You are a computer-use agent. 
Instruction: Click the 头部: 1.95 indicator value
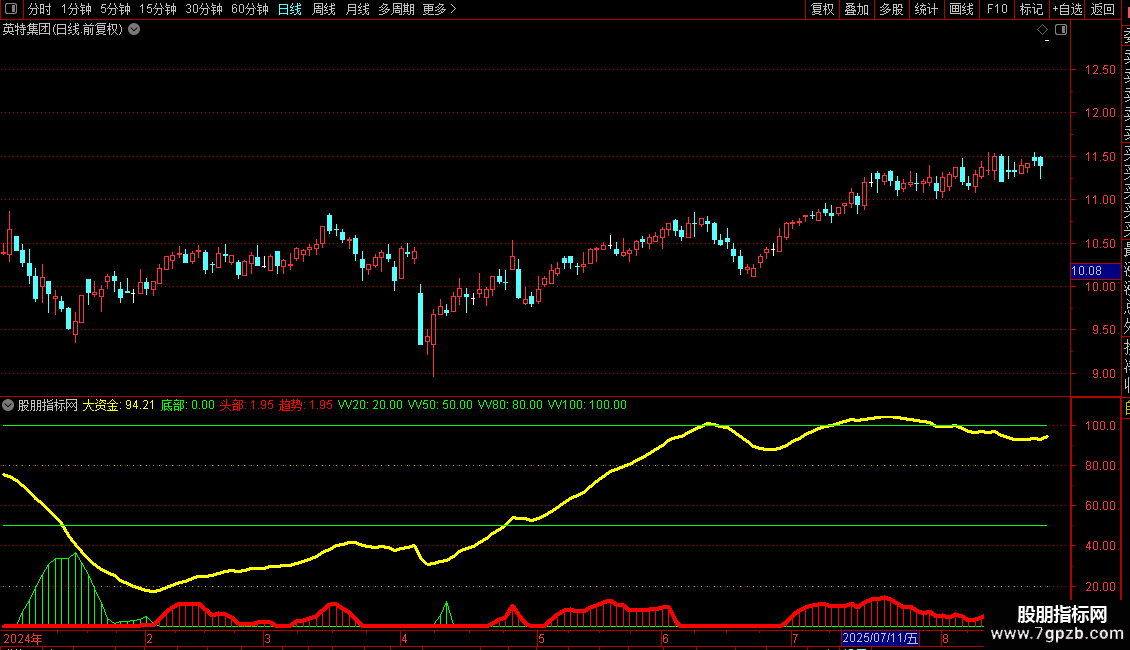point(246,405)
